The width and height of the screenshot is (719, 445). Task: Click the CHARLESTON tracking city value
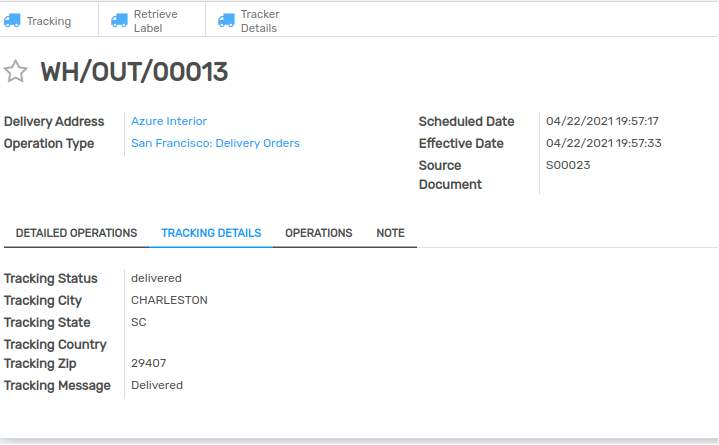[169, 300]
